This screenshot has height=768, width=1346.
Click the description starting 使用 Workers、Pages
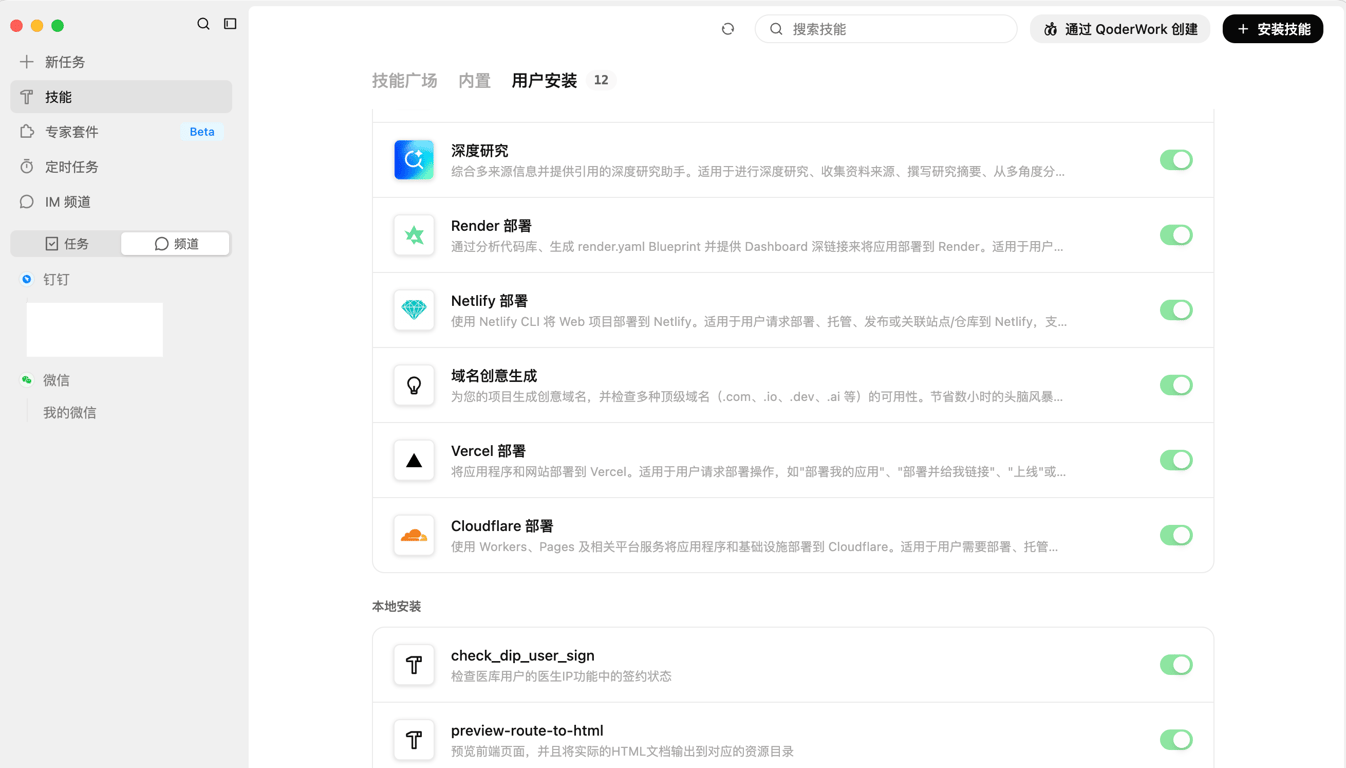tap(755, 547)
